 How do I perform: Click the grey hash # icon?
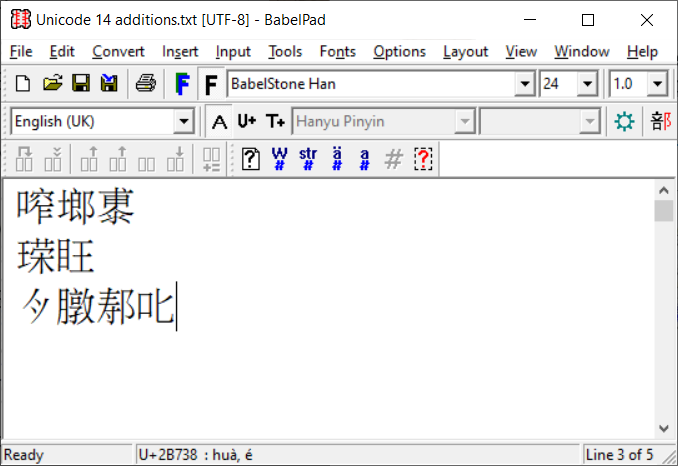point(393,159)
